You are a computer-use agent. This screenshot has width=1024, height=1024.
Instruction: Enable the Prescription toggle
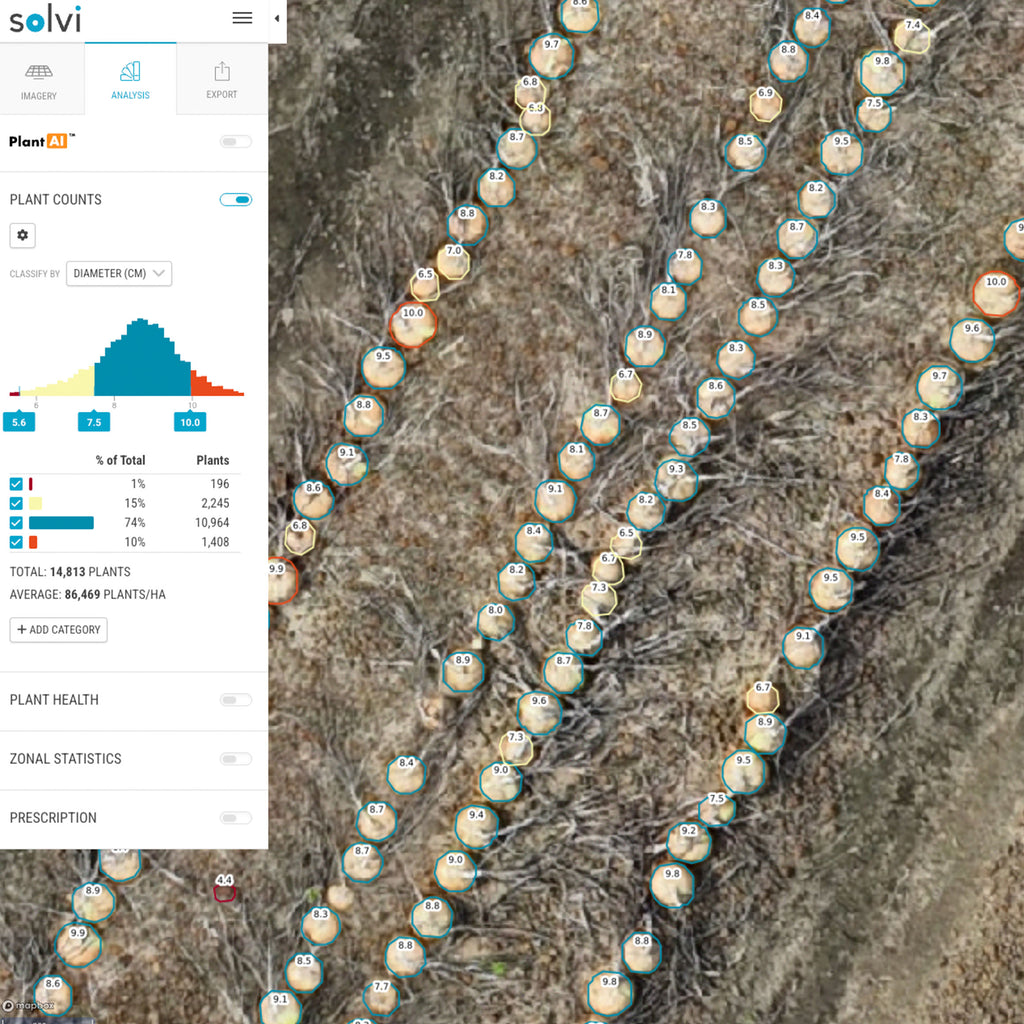pos(236,818)
